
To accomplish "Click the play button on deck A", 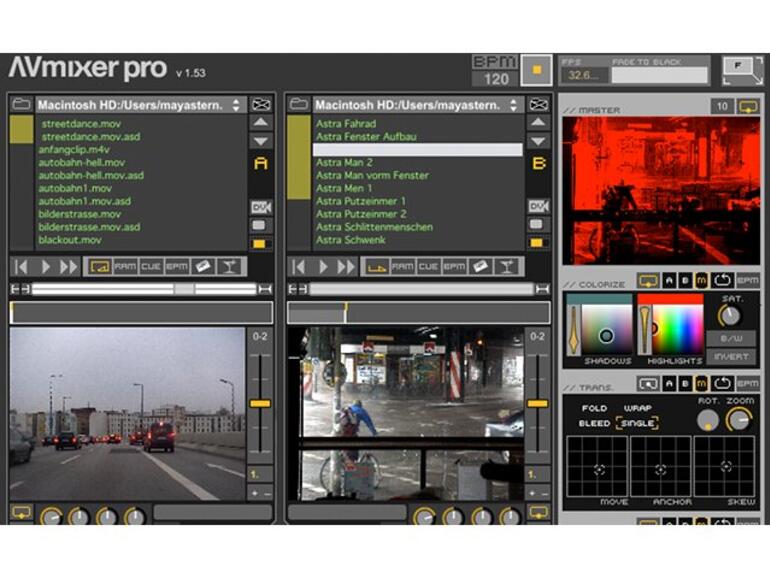I will (x=45, y=267).
